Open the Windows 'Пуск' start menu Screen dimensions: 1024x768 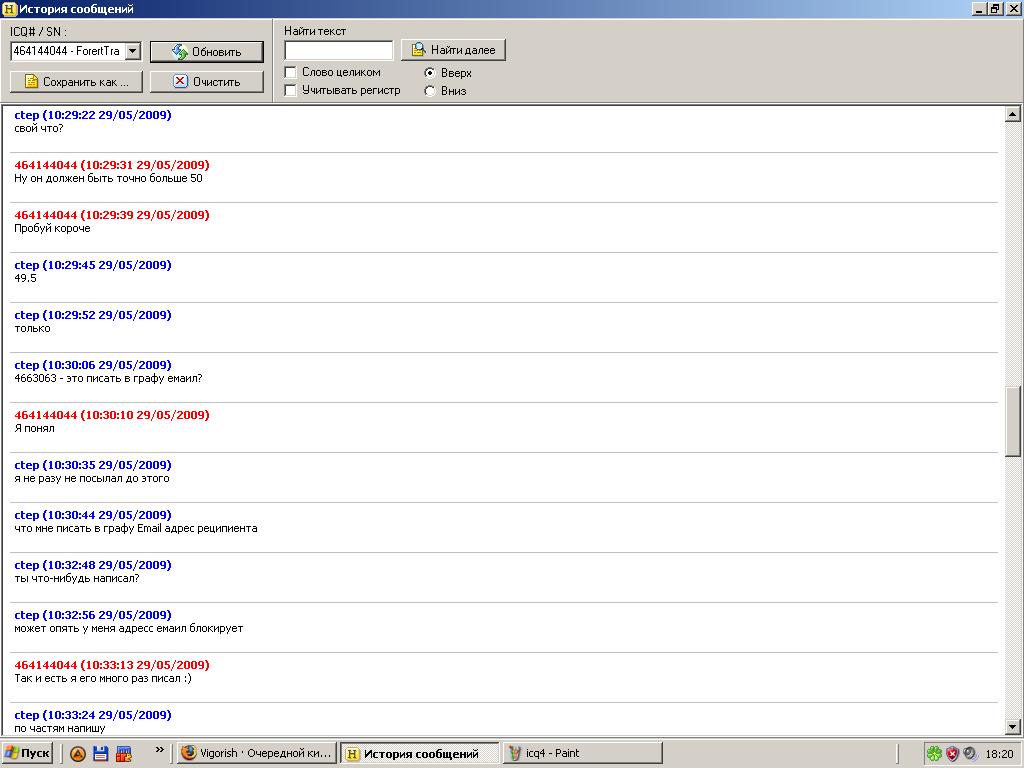tap(27, 754)
